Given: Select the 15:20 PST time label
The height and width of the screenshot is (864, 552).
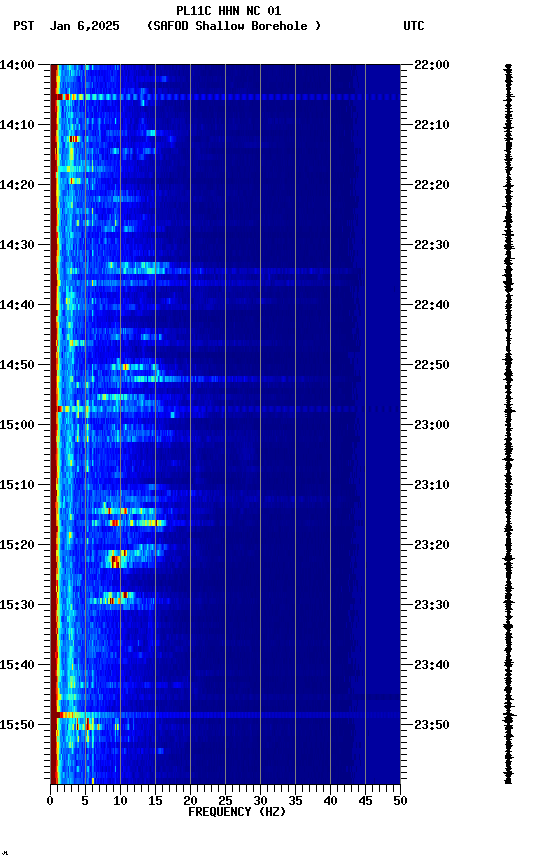Looking at the screenshot, I should [17, 546].
